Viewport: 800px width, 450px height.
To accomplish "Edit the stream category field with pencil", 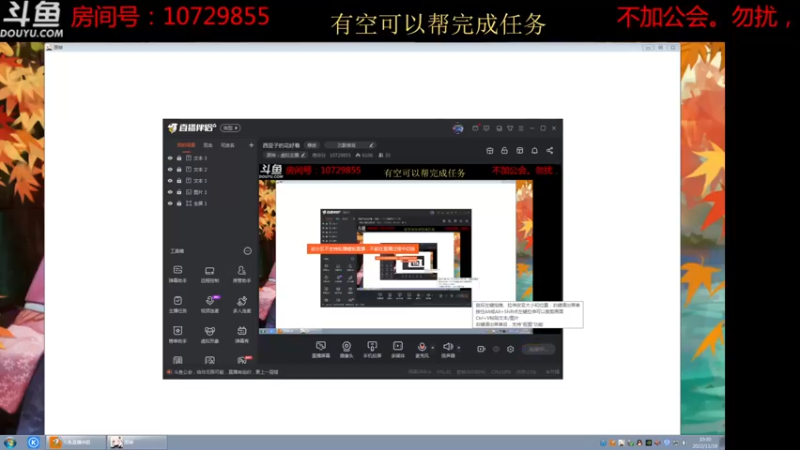I will pyautogui.click(x=351, y=145).
